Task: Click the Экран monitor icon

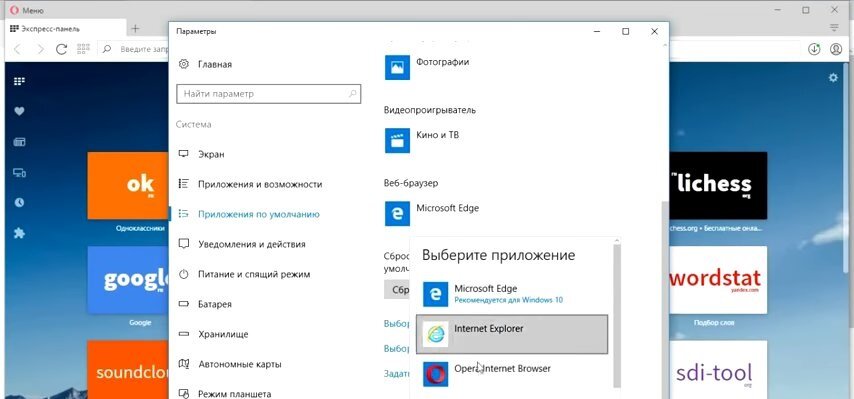Action: click(184, 154)
